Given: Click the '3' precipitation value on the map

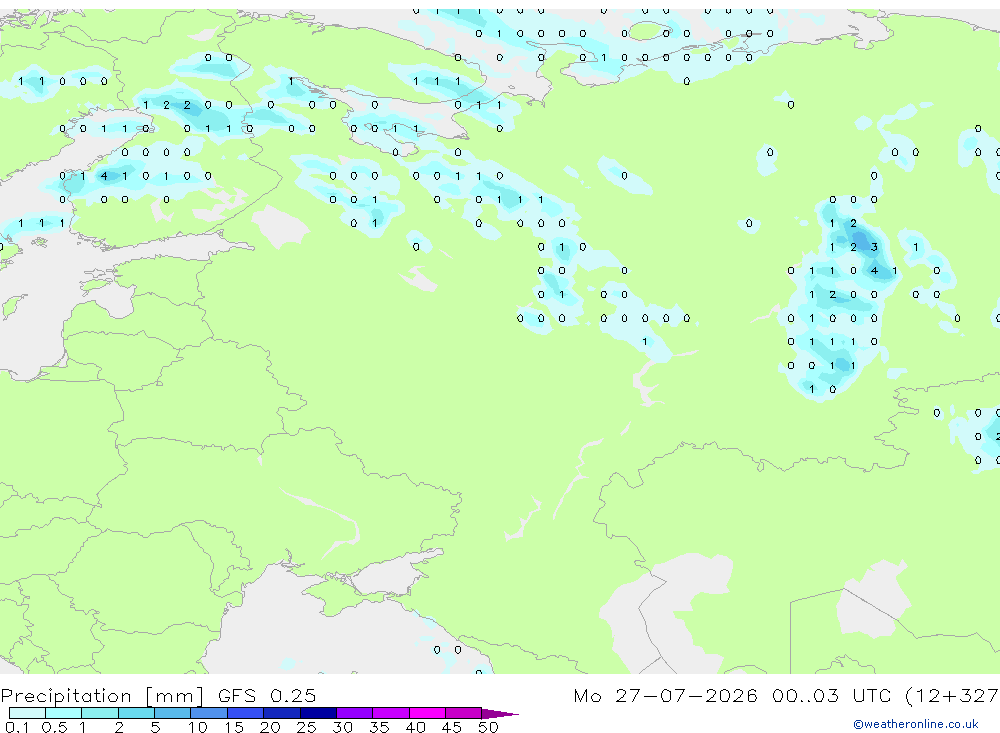Looking at the screenshot, I should [874, 247].
